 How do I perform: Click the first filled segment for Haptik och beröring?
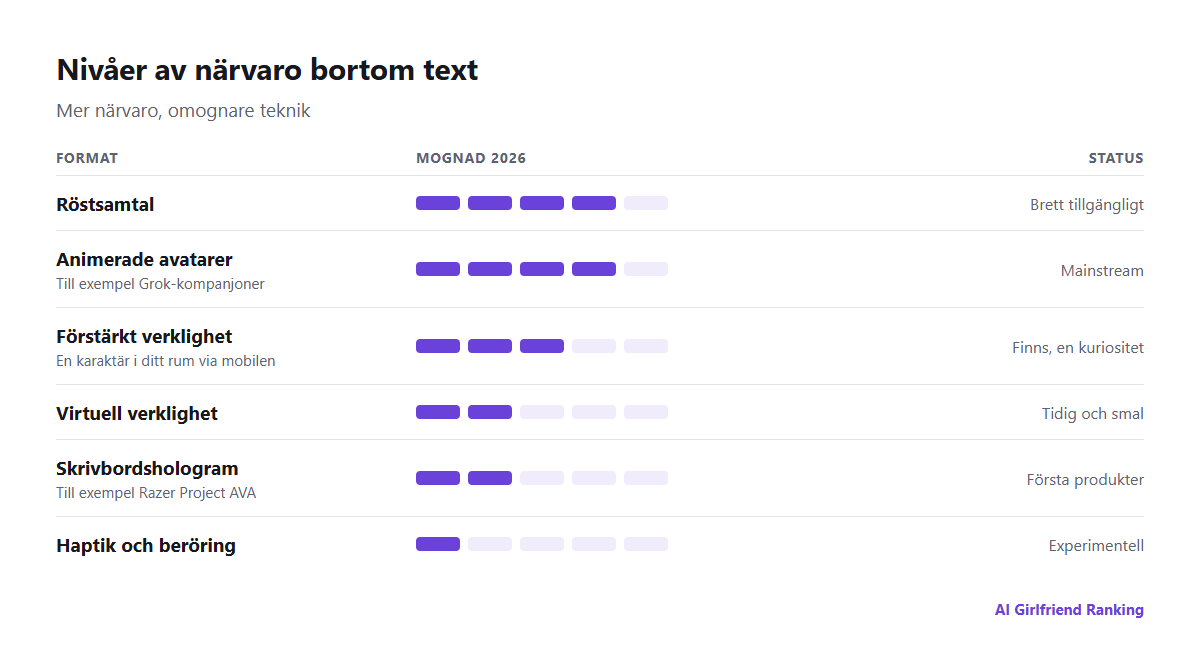tap(438, 544)
